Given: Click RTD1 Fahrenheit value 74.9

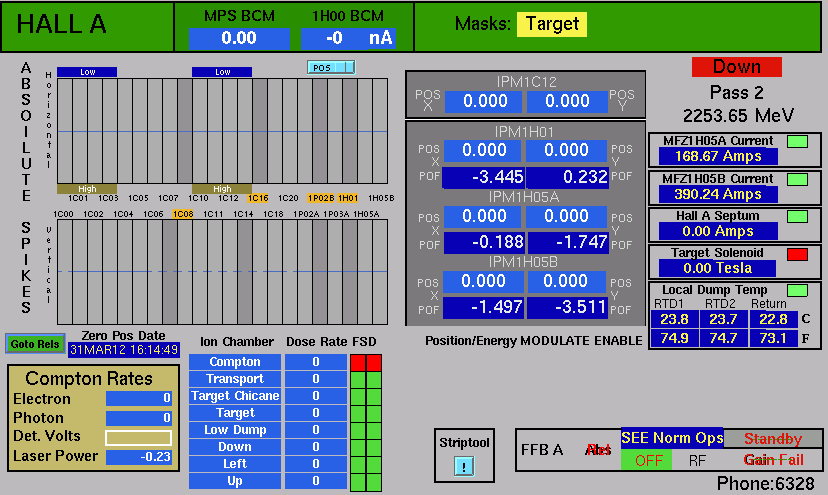Looking at the screenshot, I should 674,338.
